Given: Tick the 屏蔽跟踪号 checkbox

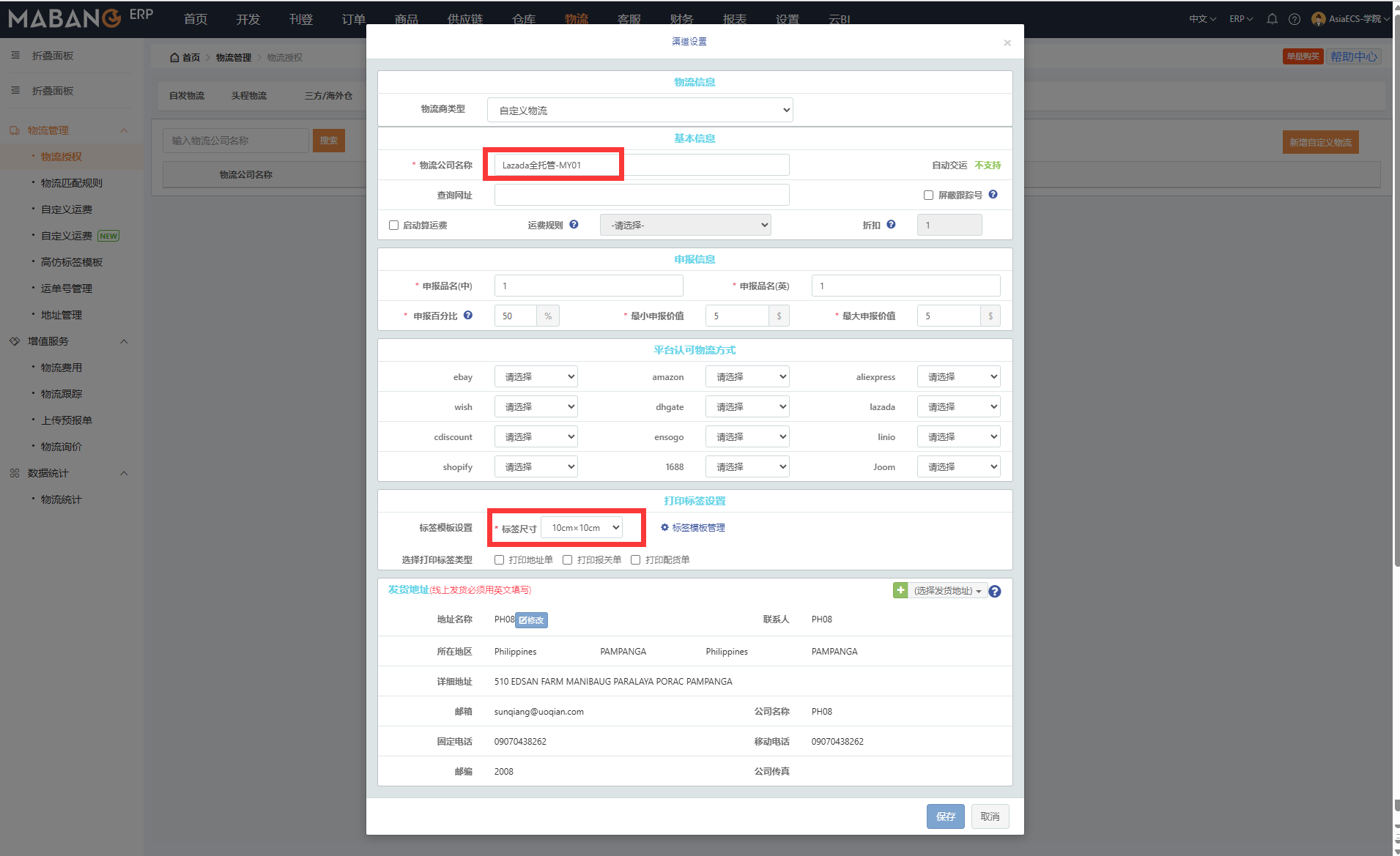Looking at the screenshot, I should pos(928,195).
